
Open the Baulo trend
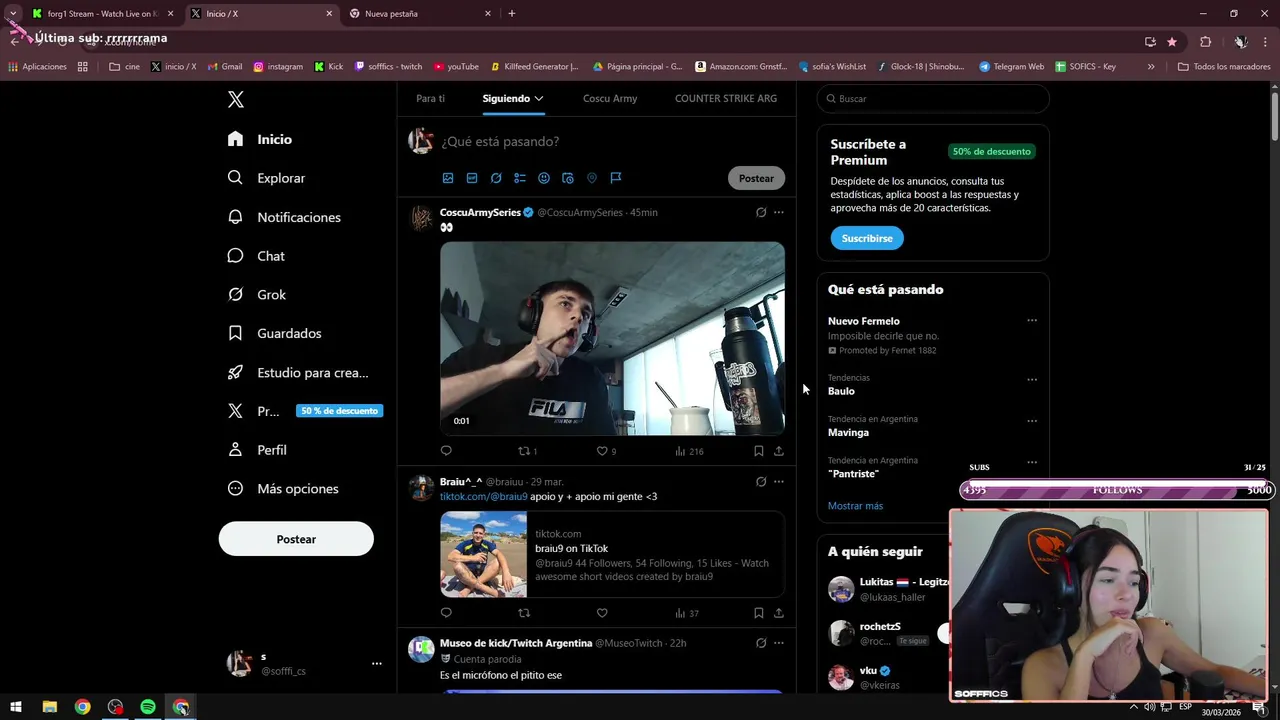tap(841, 391)
